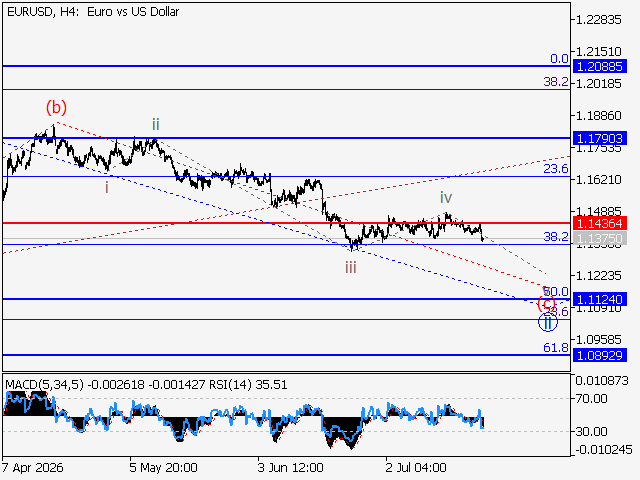Select the 1.11240 price level tag
Screen dimensions: 640x480
point(599,299)
